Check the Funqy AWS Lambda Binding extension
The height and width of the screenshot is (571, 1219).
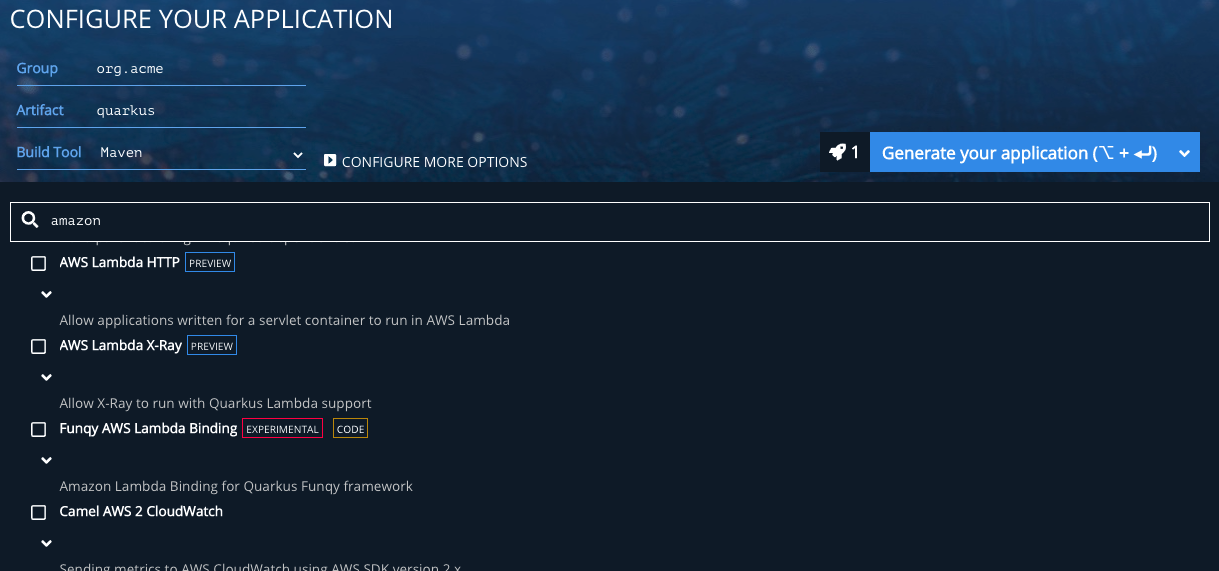click(39, 429)
